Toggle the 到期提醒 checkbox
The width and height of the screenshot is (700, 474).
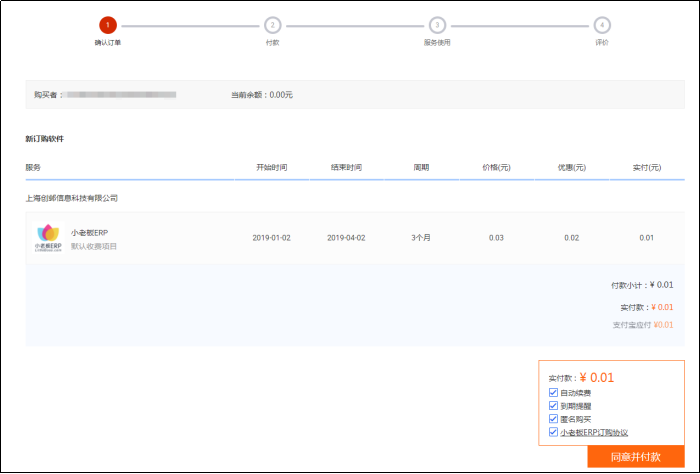[x=554, y=406]
